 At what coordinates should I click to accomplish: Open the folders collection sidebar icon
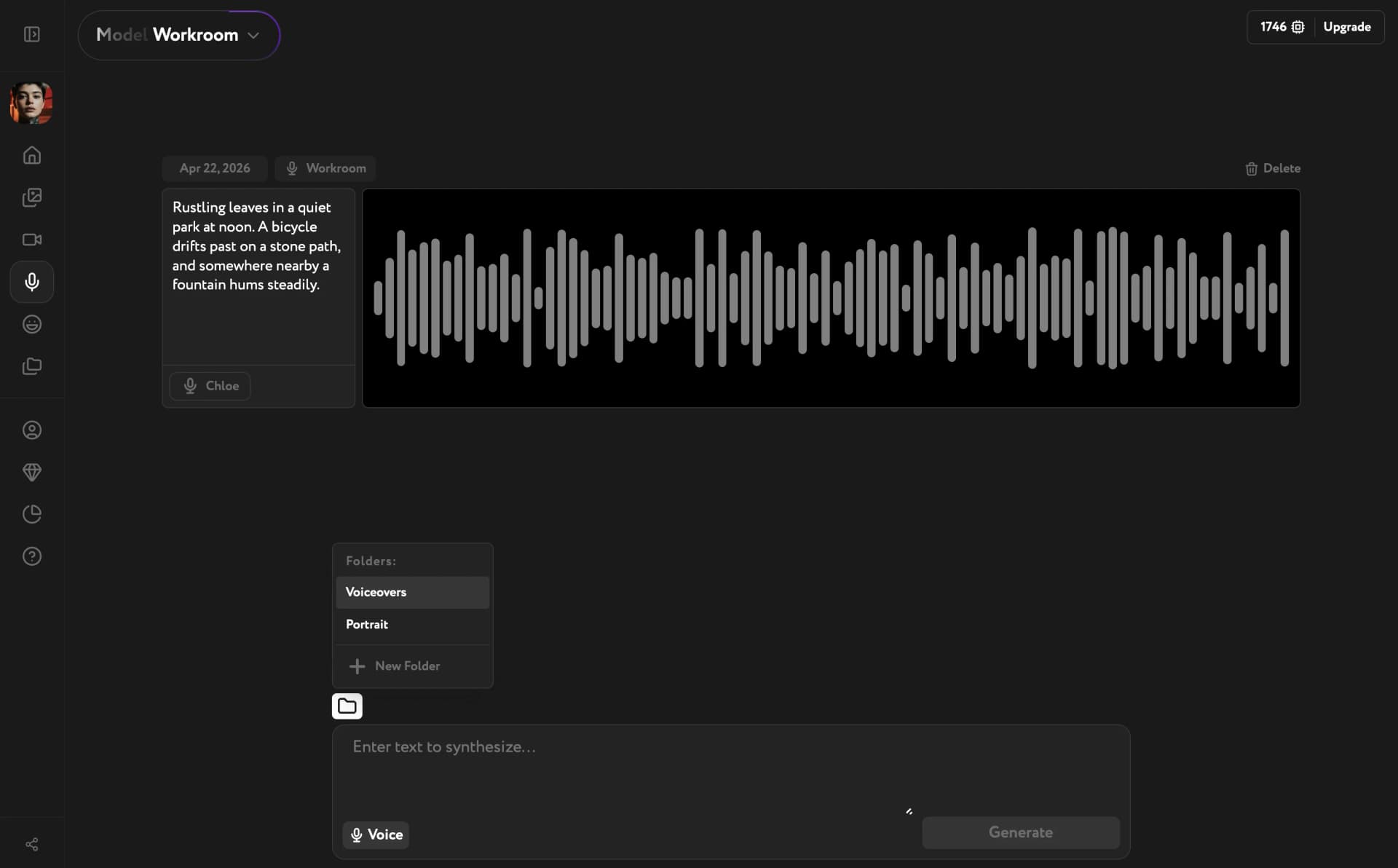point(31,366)
